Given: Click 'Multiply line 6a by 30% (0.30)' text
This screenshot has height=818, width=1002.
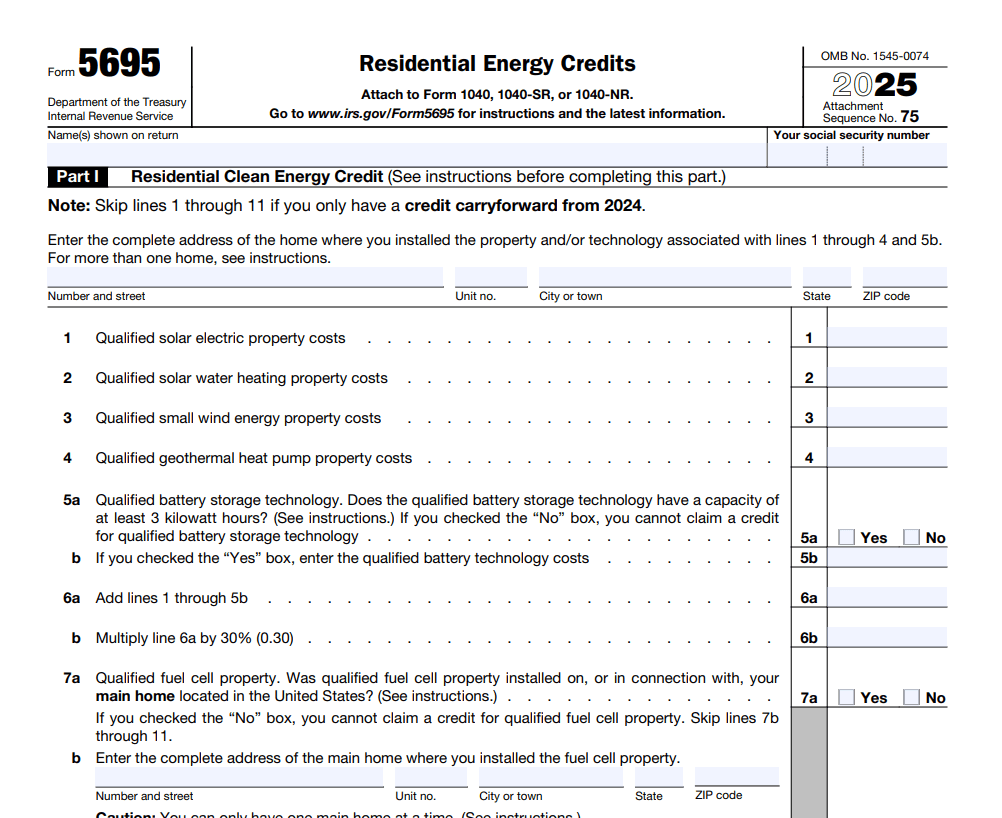Looking at the screenshot, I should (195, 638).
